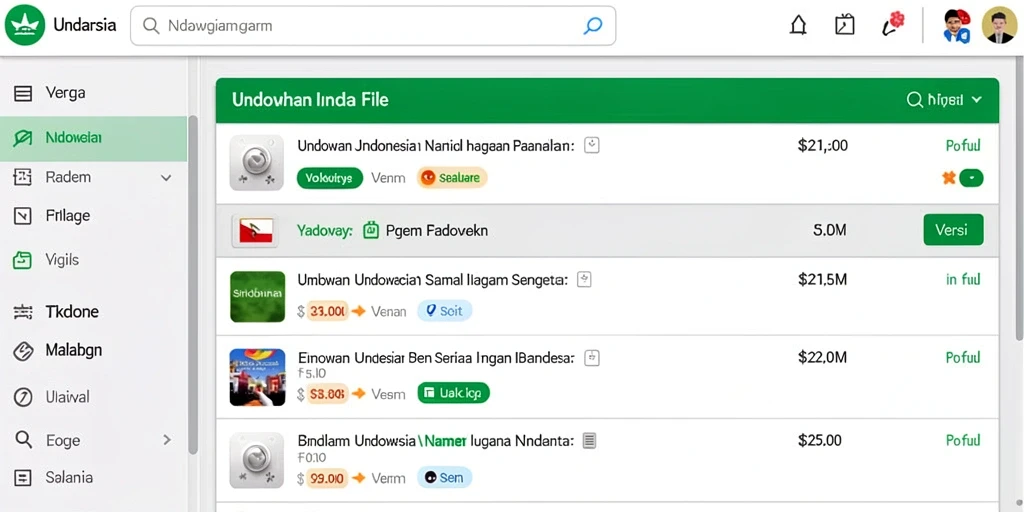Click the 'in fuul' status text

coord(963,280)
